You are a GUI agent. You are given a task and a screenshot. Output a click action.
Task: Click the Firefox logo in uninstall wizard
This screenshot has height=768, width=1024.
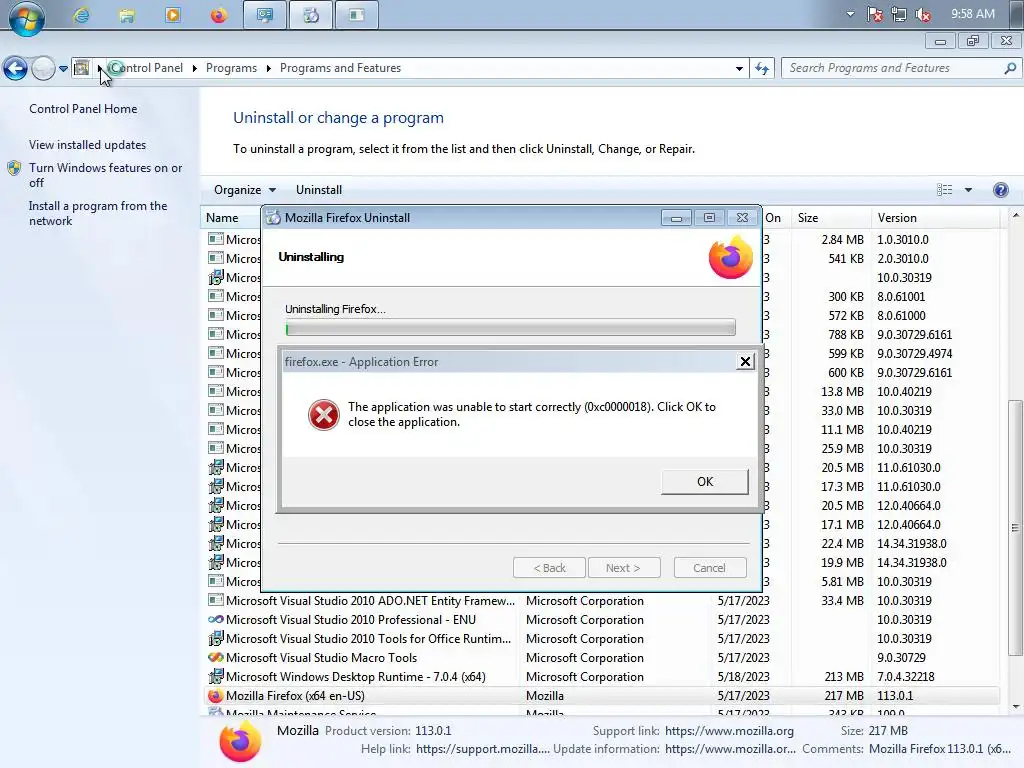coord(731,257)
